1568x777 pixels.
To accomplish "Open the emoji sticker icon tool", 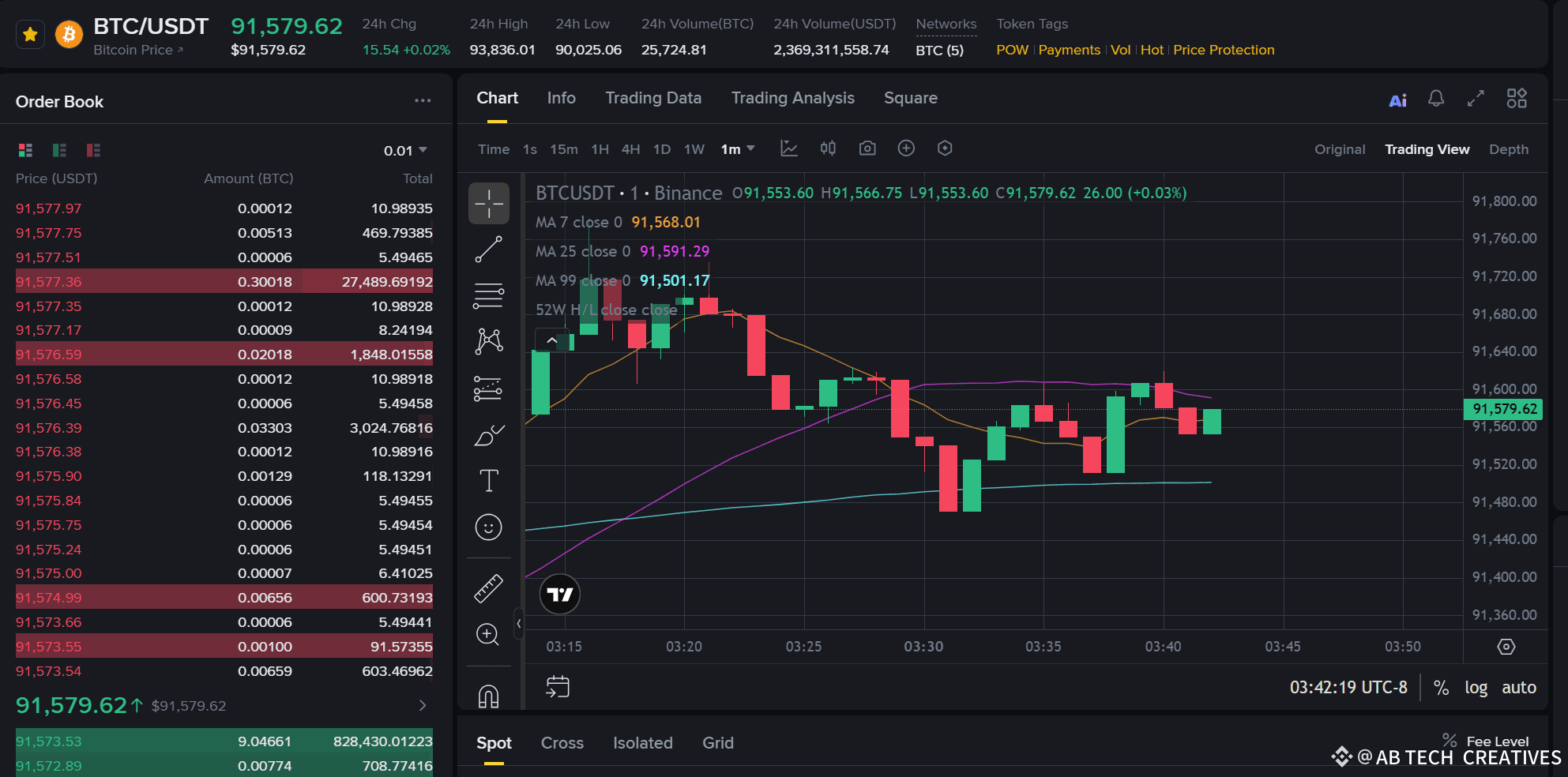I will point(489,527).
